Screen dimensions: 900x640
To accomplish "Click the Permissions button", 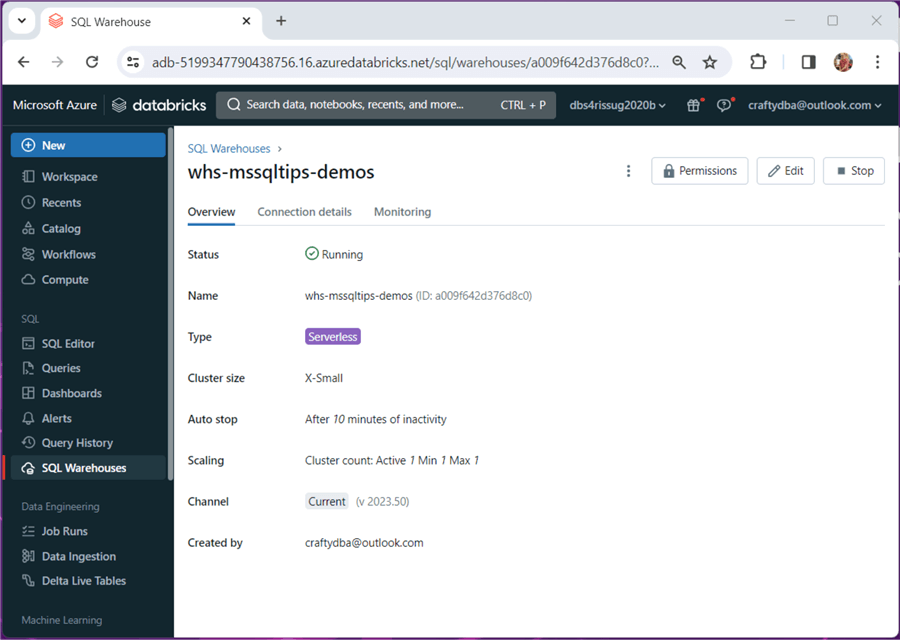I will click(700, 171).
